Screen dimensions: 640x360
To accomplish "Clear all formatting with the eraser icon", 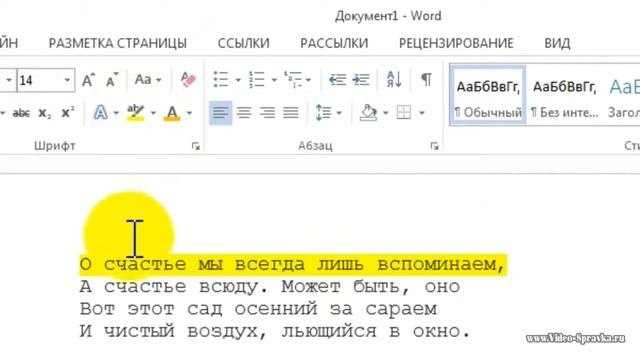I will click(x=188, y=80).
